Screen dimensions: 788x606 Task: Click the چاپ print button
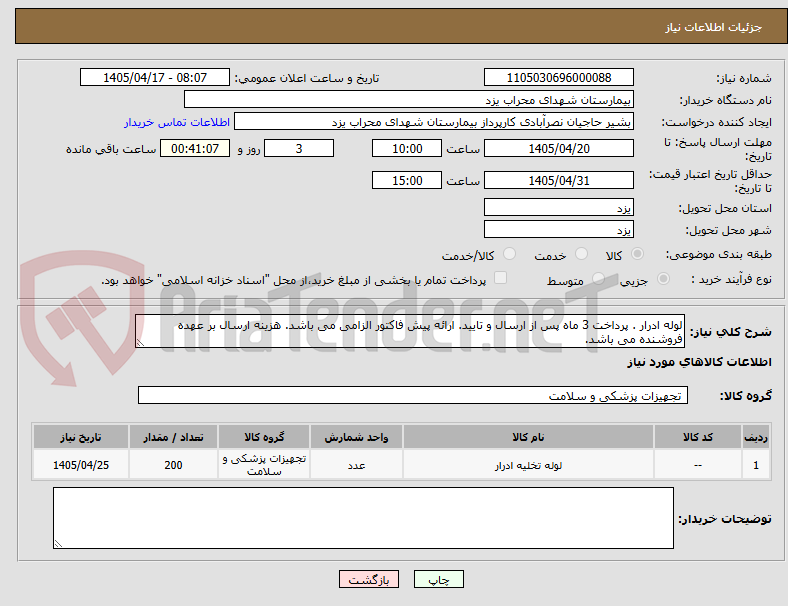[x=439, y=579]
